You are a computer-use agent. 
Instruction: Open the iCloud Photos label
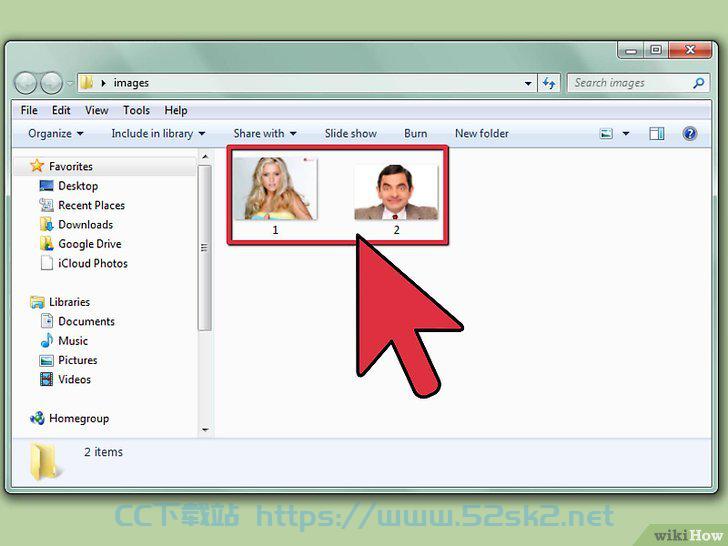click(x=92, y=263)
